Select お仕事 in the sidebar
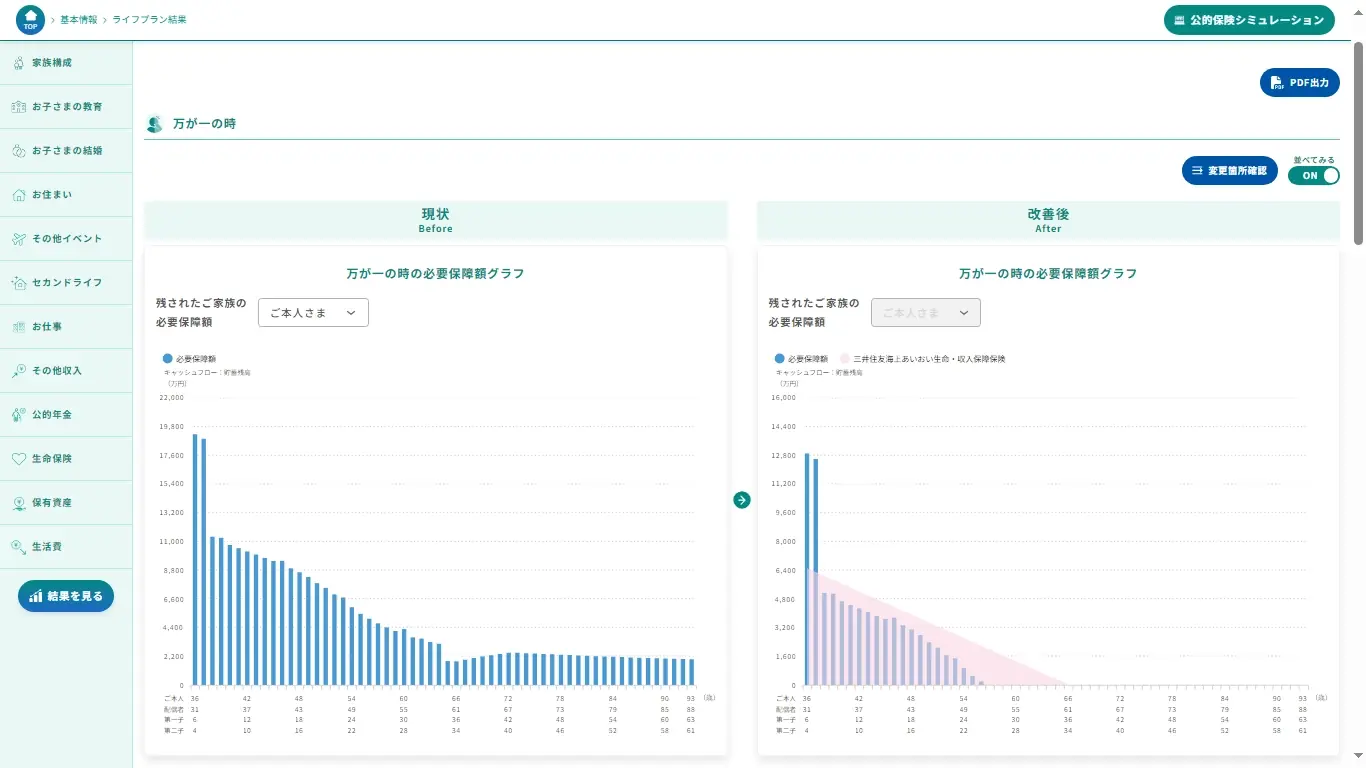 [x=46, y=327]
